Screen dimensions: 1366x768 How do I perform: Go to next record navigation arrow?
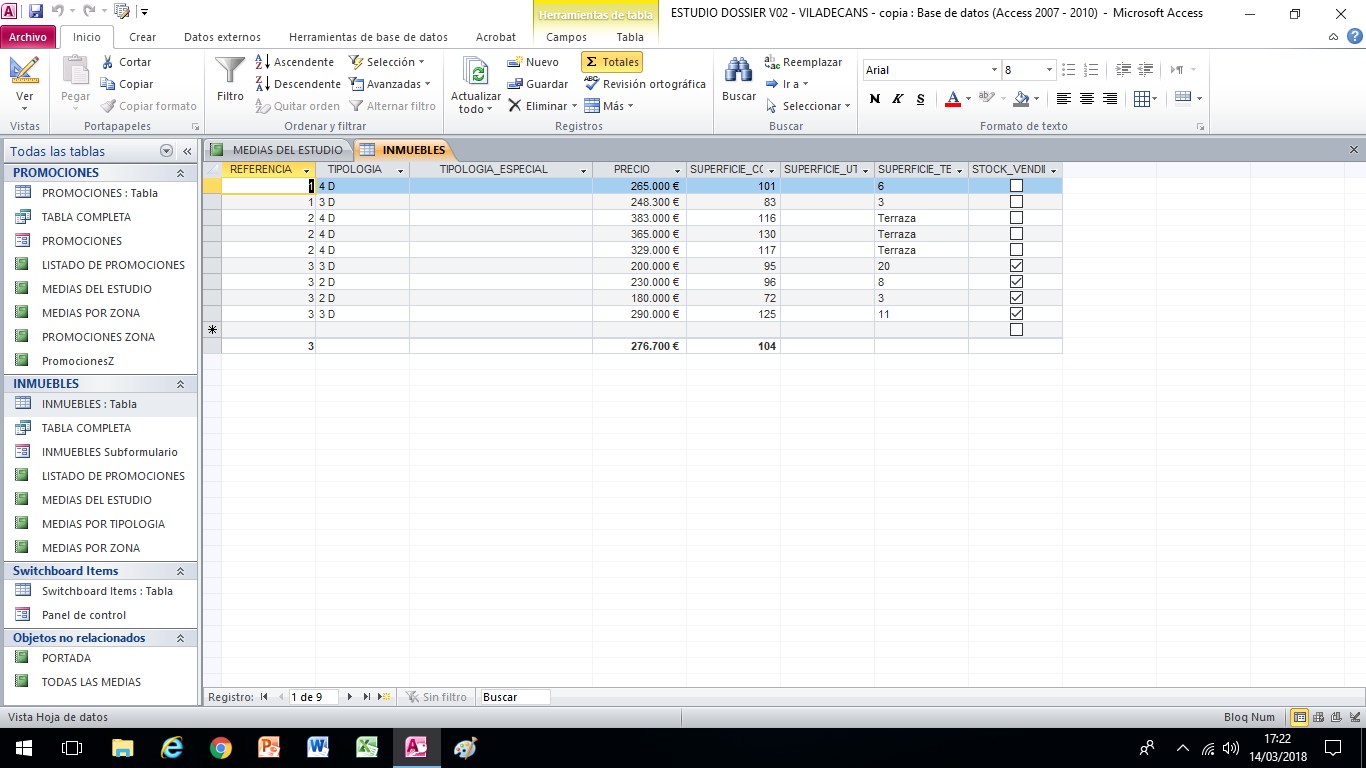point(349,697)
